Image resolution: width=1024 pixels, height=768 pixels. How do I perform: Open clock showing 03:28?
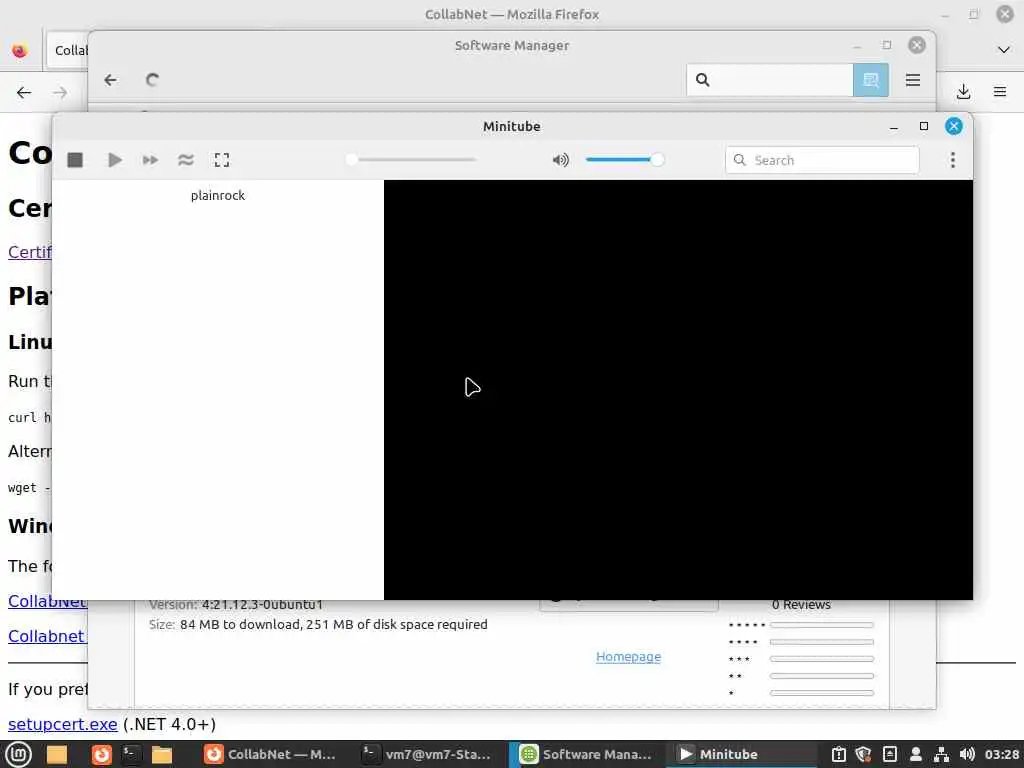(x=1002, y=754)
